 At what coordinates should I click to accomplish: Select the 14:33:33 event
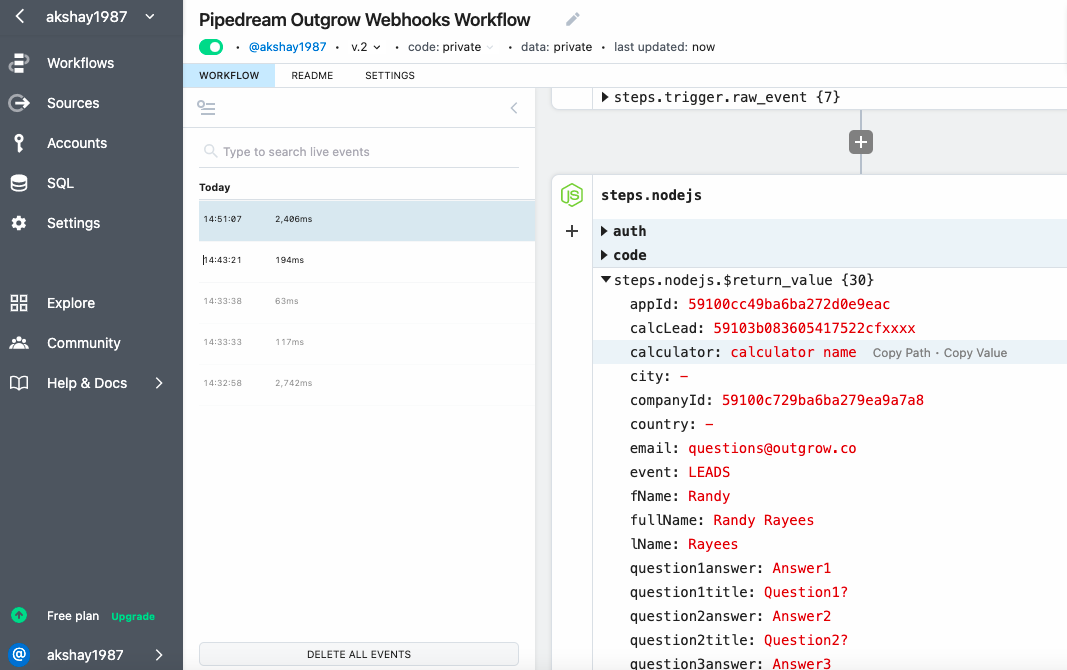[367, 342]
